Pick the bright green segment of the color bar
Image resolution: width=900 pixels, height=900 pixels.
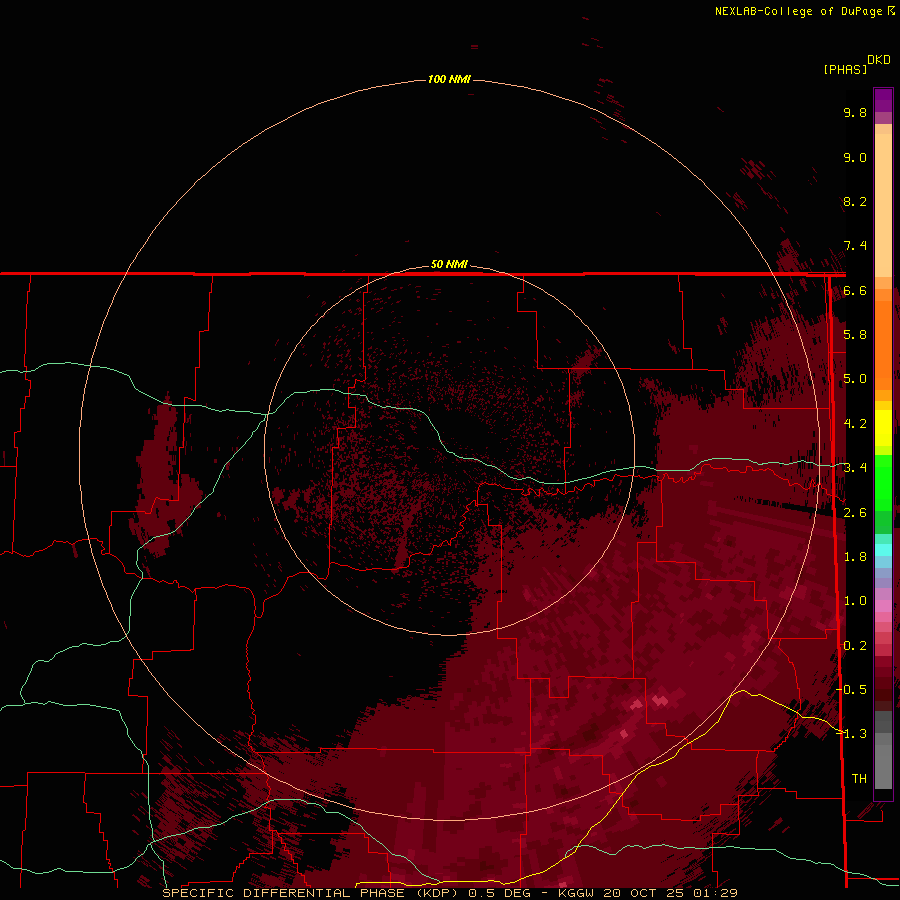(x=883, y=482)
